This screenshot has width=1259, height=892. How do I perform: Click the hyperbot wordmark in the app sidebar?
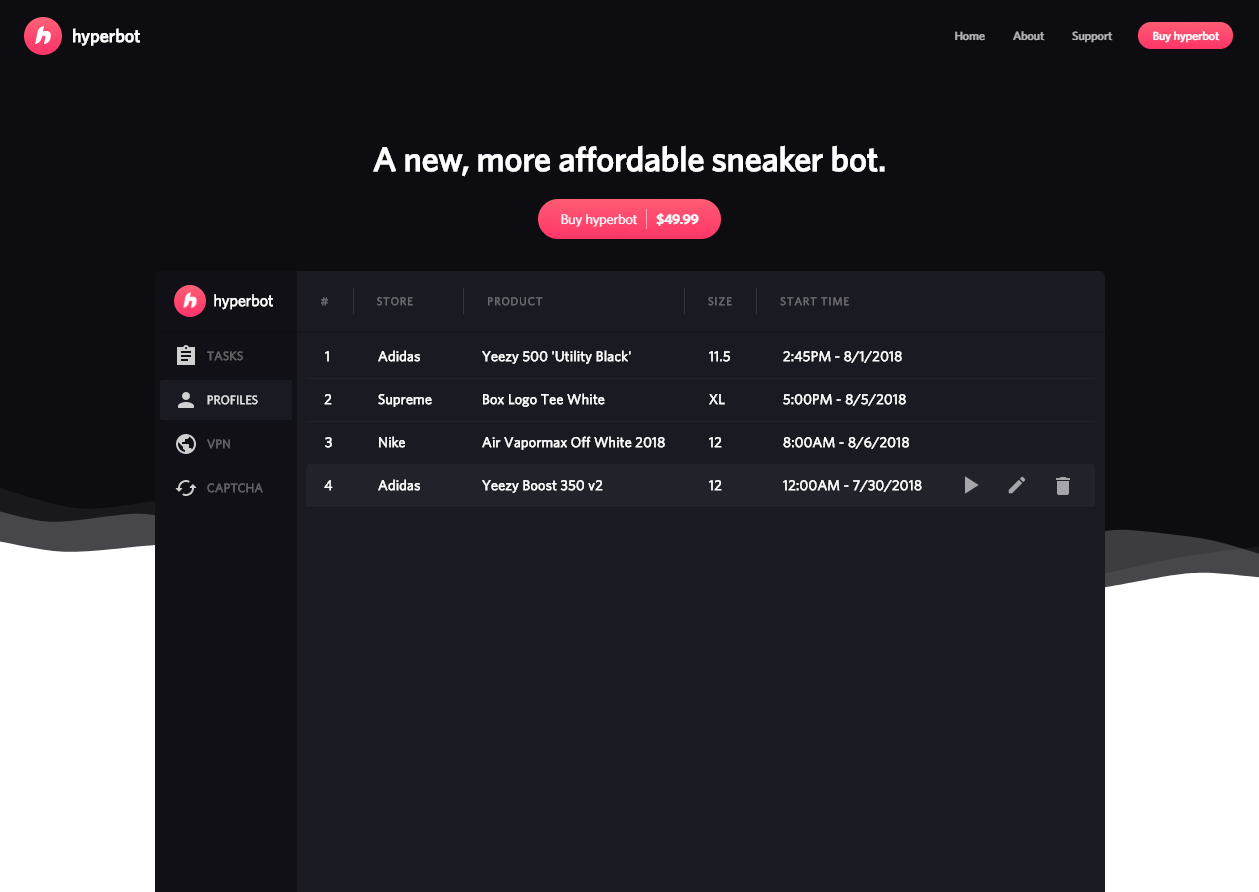tap(243, 301)
